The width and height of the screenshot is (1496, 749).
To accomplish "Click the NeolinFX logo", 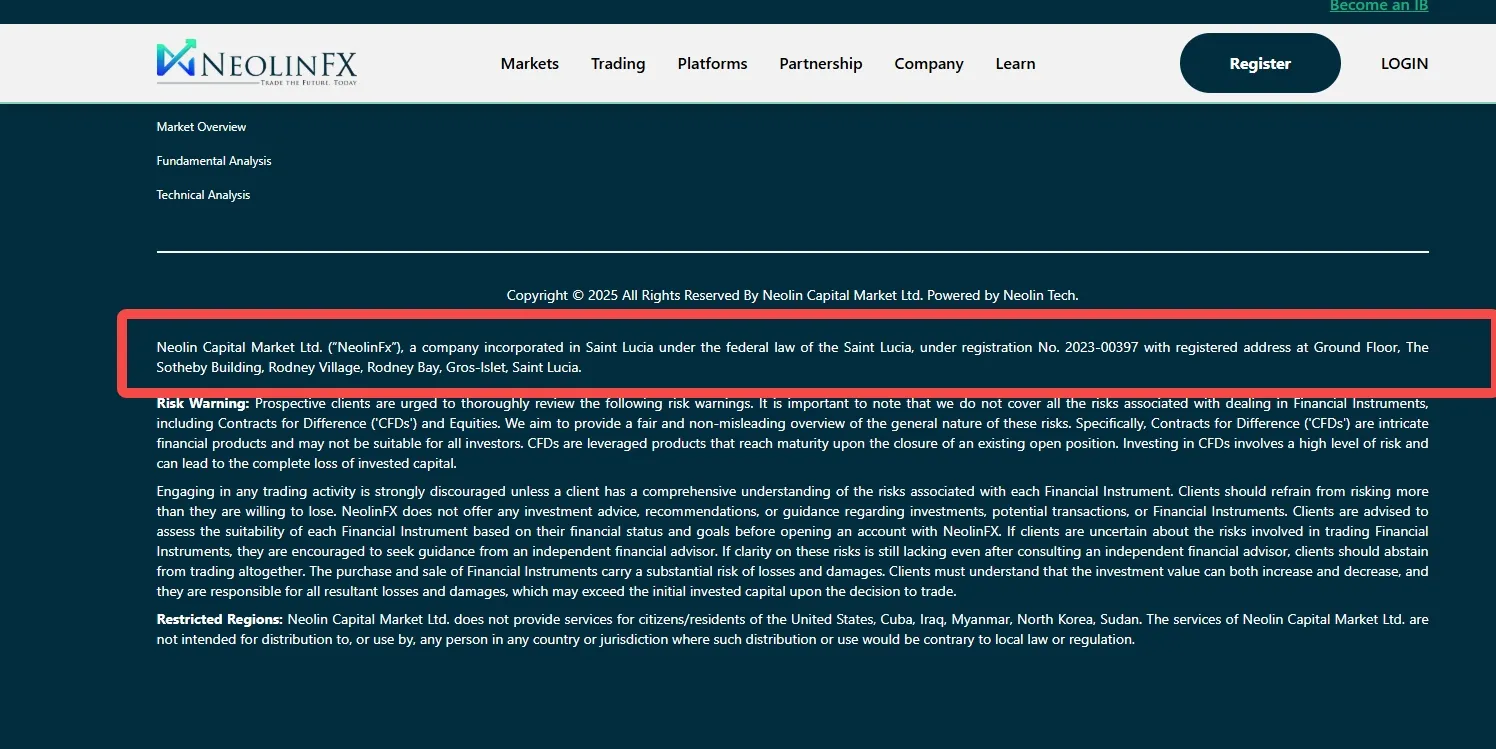I will (x=256, y=63).
